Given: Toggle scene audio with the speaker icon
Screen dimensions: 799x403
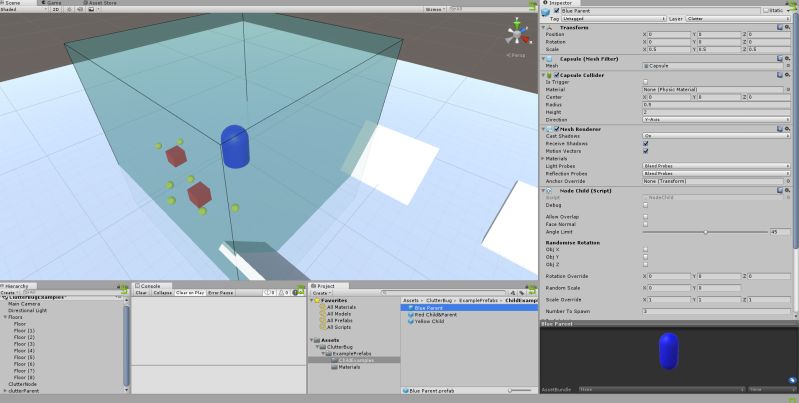Looking at the screenshot, I should point(79,9).
